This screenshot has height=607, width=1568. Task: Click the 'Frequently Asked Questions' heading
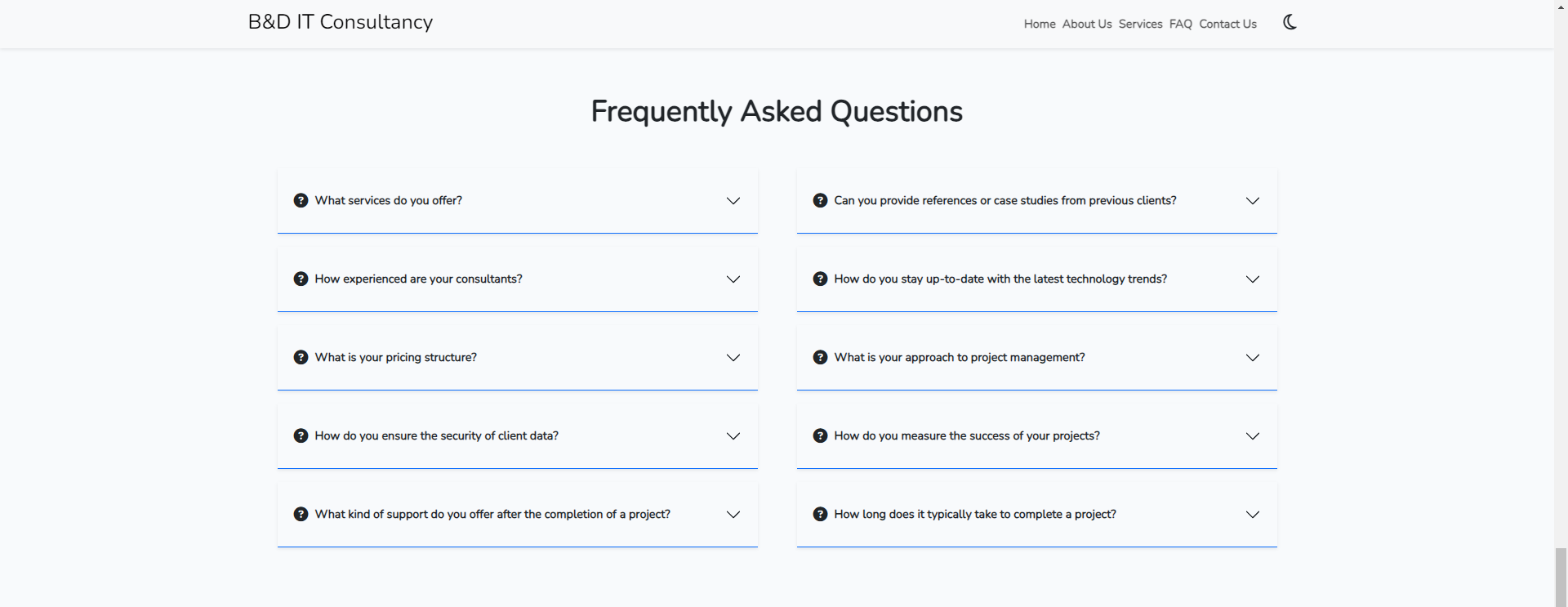[x=777, y=112]
